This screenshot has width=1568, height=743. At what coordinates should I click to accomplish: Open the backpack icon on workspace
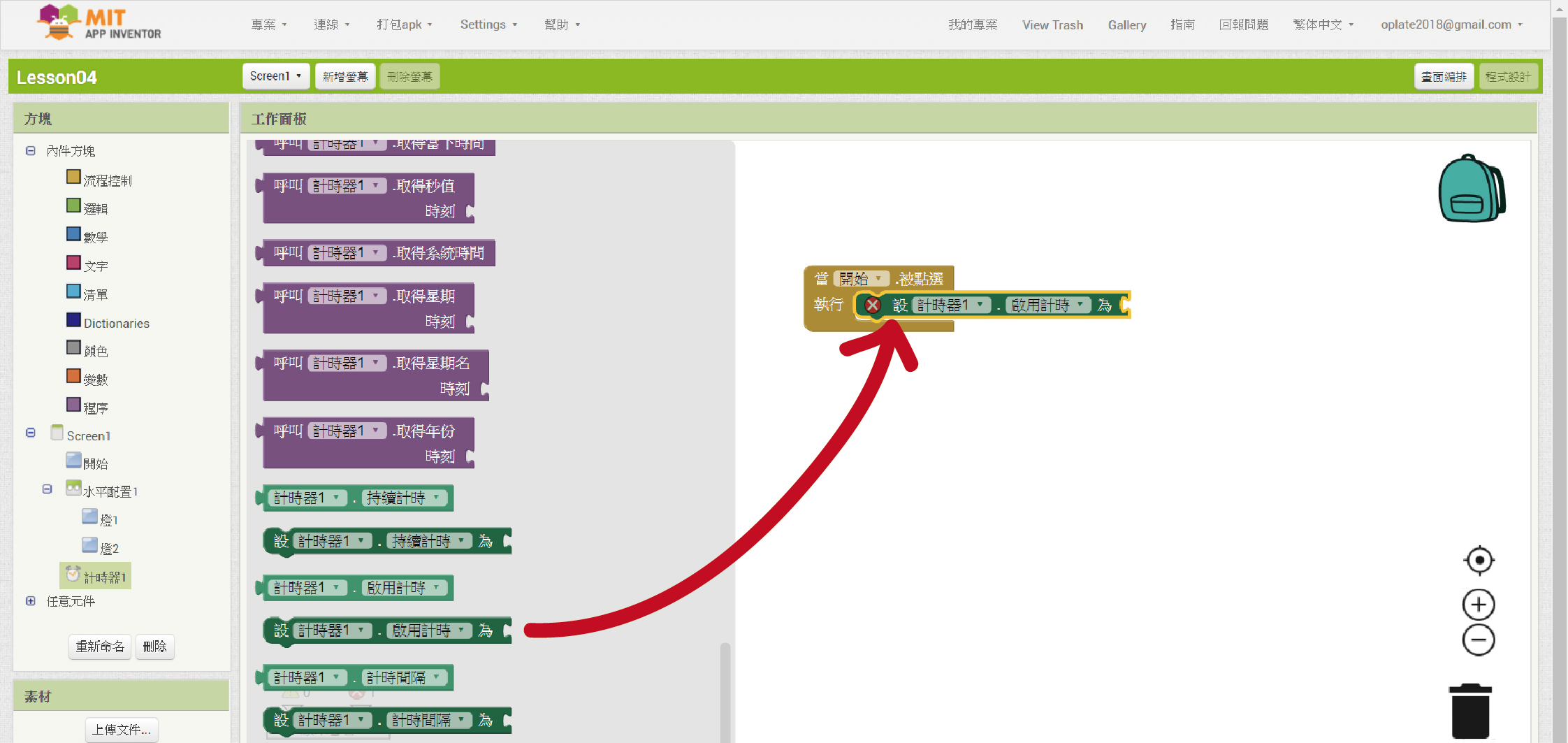coord(1471,189)
